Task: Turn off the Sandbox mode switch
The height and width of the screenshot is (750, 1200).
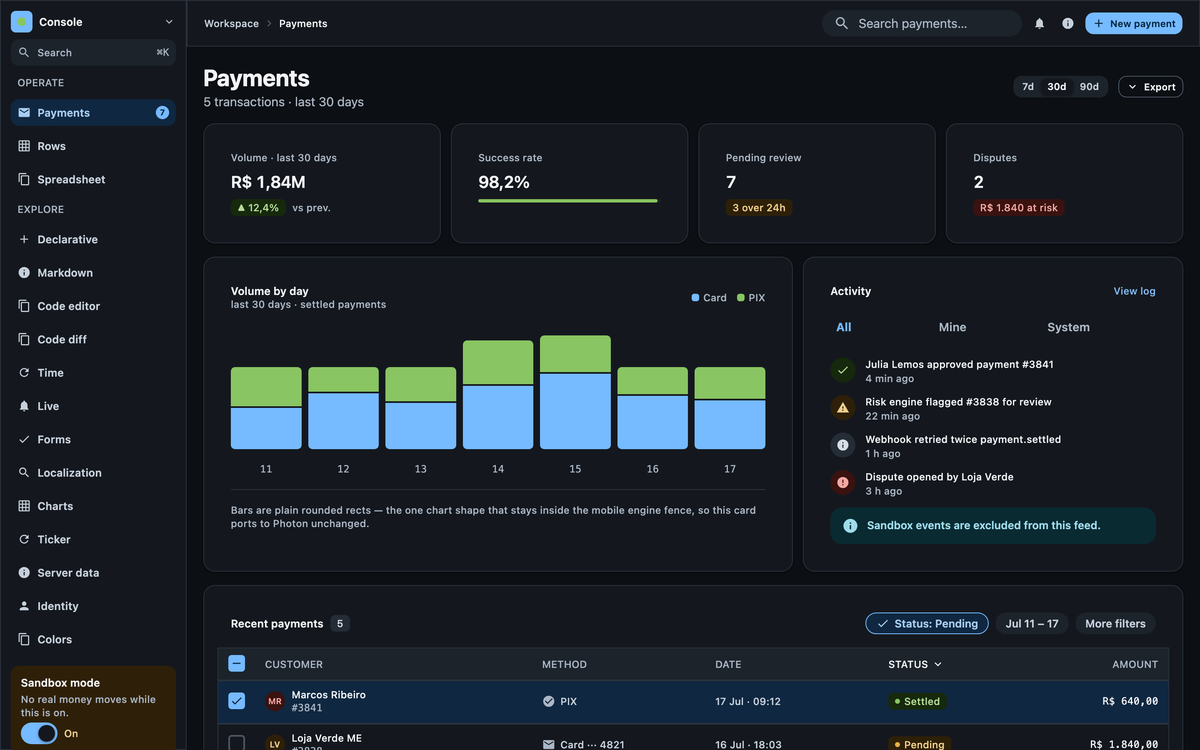Action: pos(39,733)
